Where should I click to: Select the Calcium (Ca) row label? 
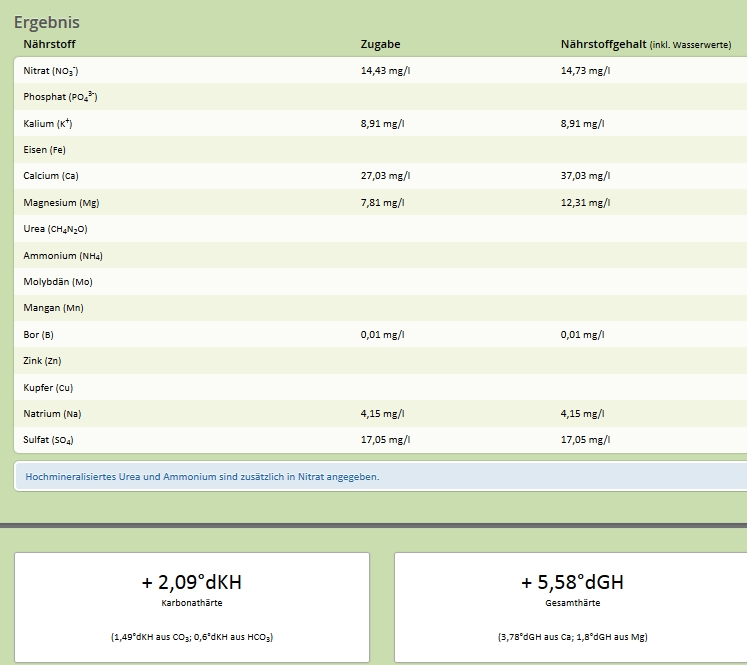[x=50, y=176]
